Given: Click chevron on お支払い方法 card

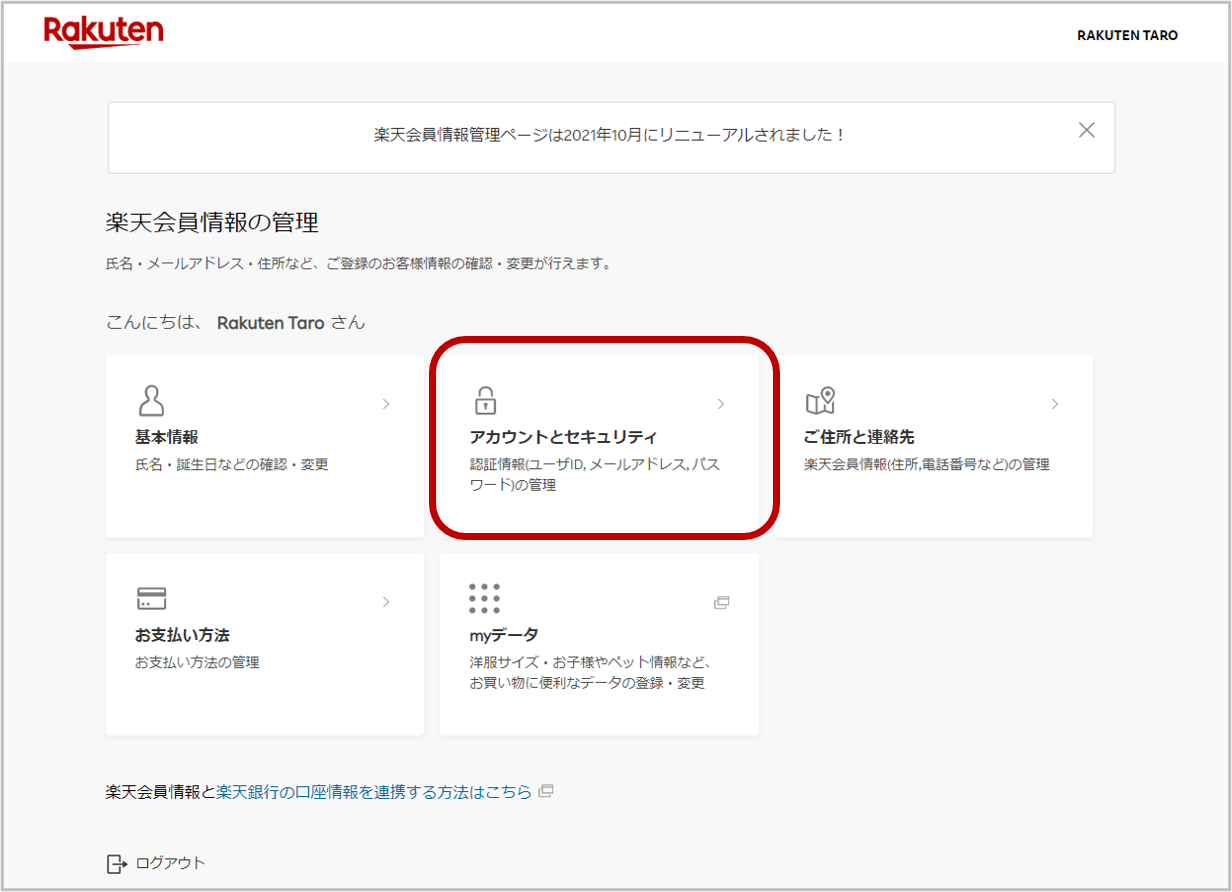Looking at the screenshot, I should click(386, 602).
